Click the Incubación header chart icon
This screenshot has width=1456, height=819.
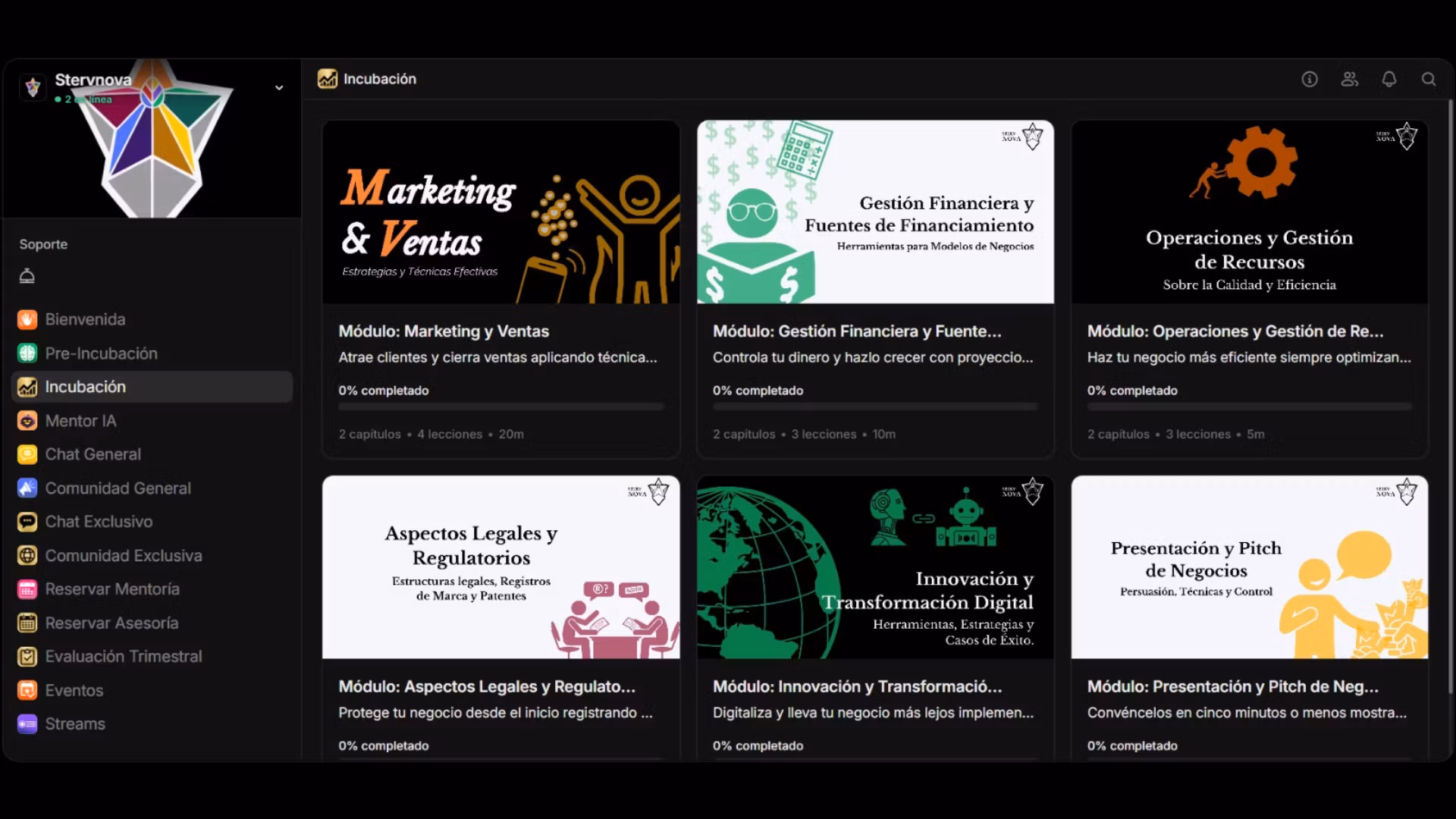coord(327,79)
